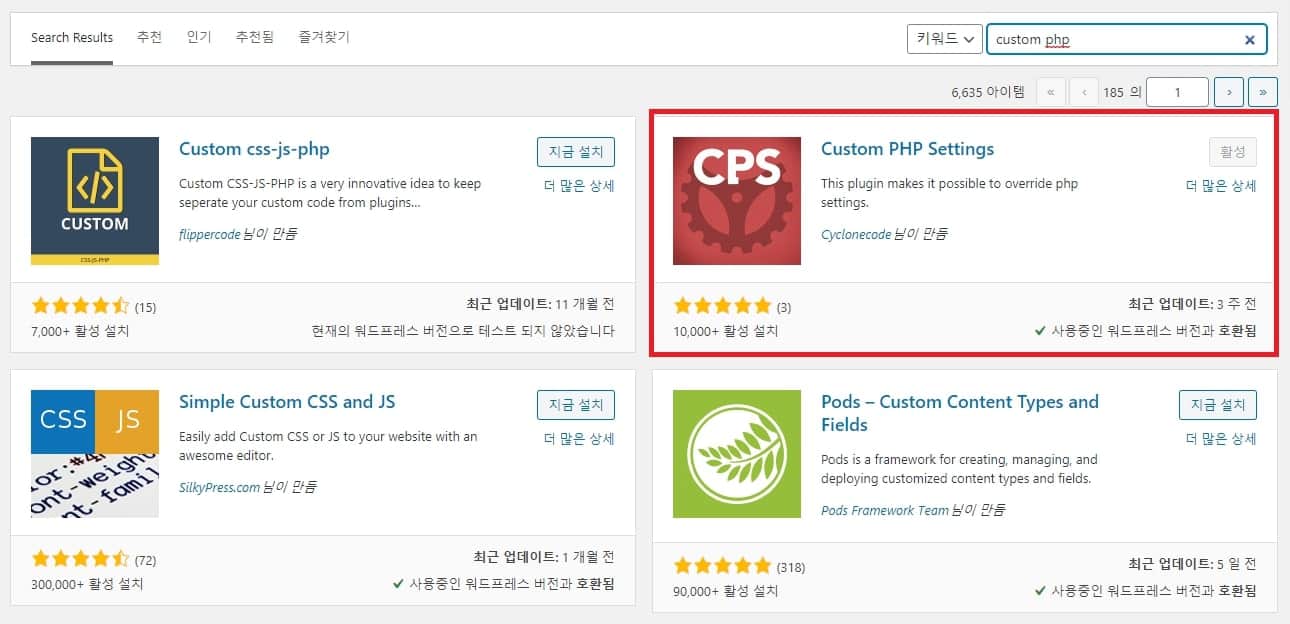The image size is (1290, 624).
Task: Select the Search Results tab
Action: click(71, 37)
